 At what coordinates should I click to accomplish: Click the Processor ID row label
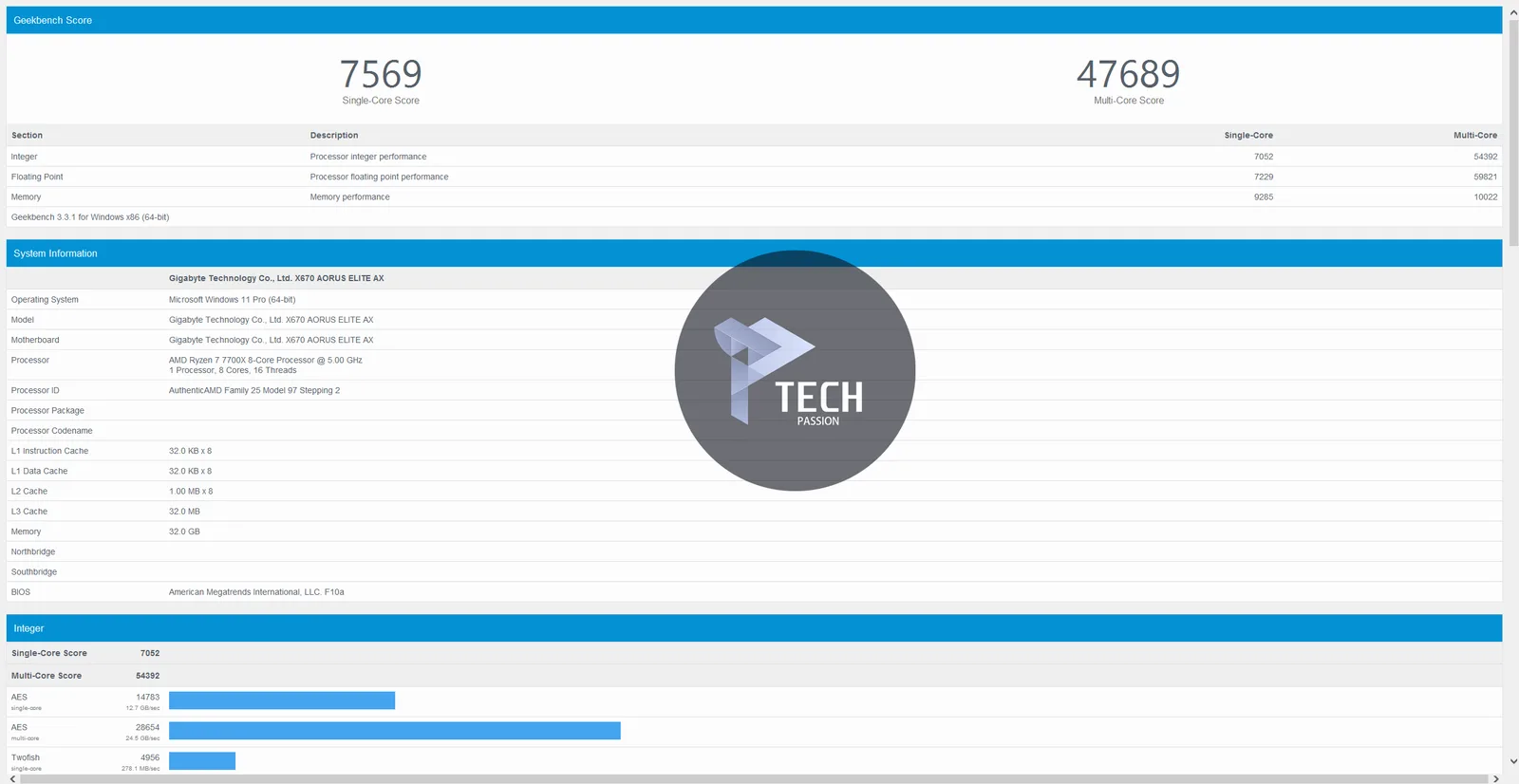[x=35, y=390]
